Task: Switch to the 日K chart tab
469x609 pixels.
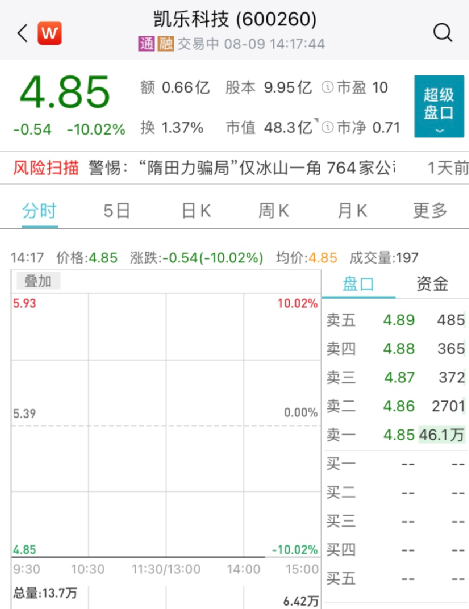Action: click(x=196, y=211)
